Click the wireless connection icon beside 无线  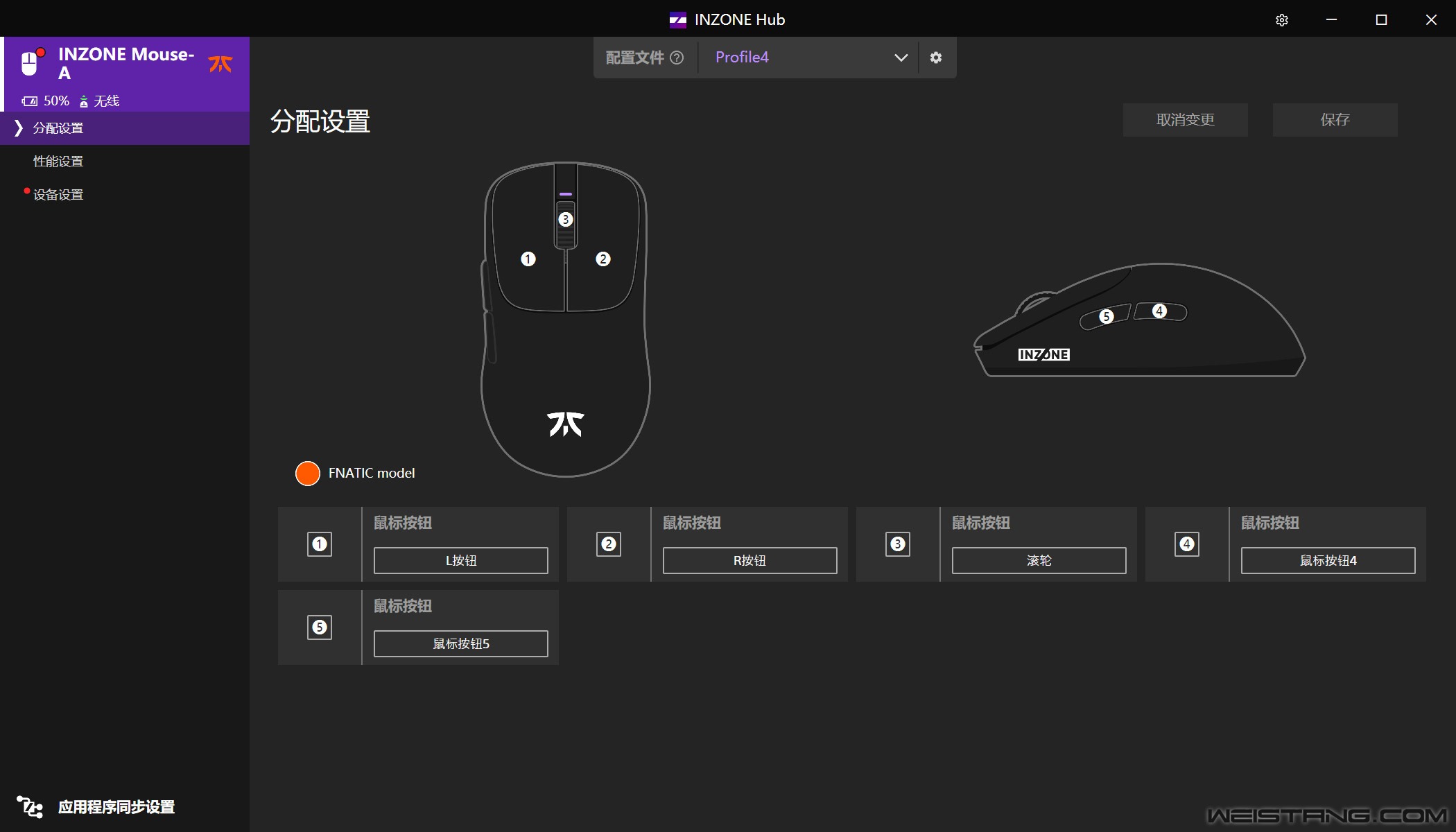click(x=84, y=101)
